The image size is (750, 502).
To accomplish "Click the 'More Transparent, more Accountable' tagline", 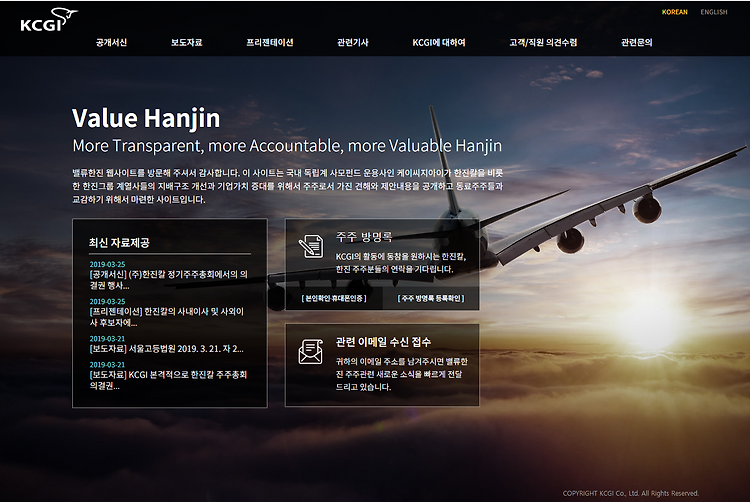I will click(x=287, y=145).
